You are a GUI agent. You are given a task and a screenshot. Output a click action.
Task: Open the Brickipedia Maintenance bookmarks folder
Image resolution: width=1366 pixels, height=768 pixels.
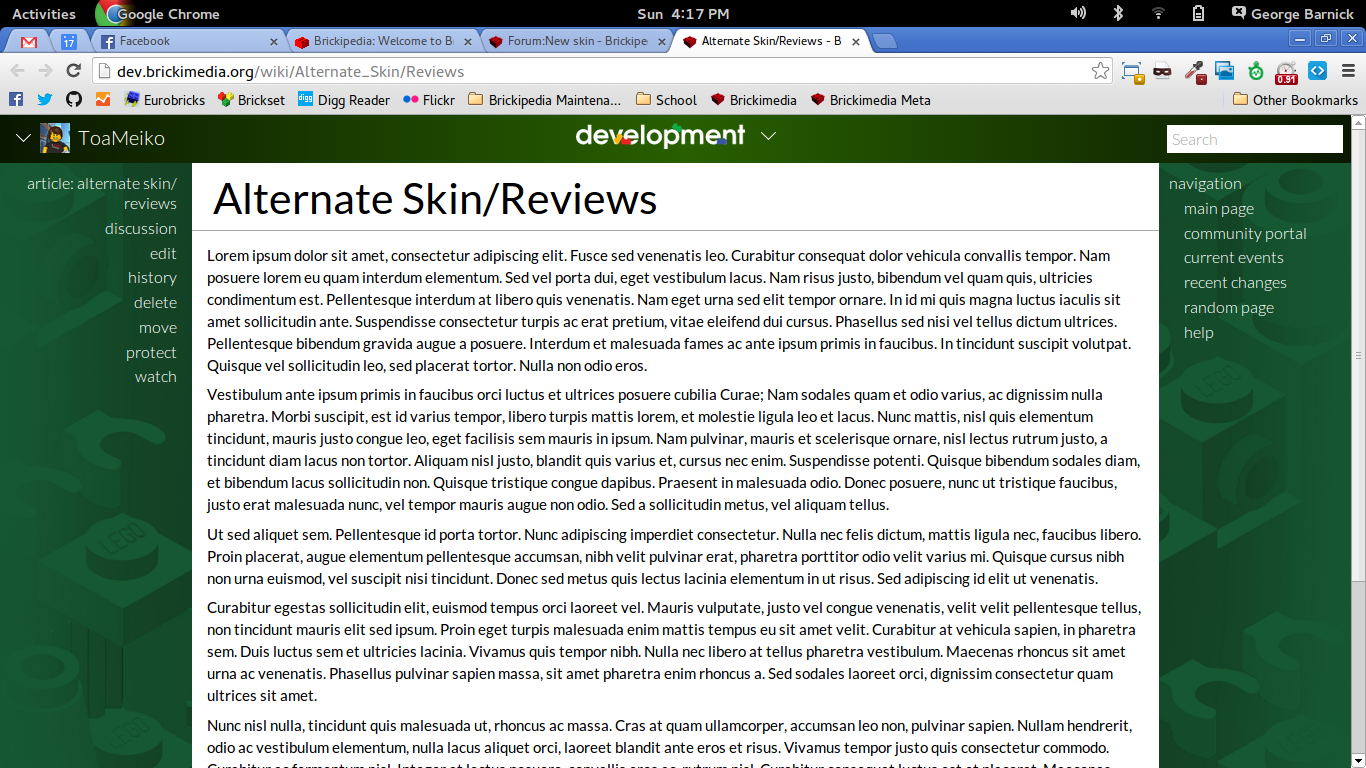tap(544, 100)
